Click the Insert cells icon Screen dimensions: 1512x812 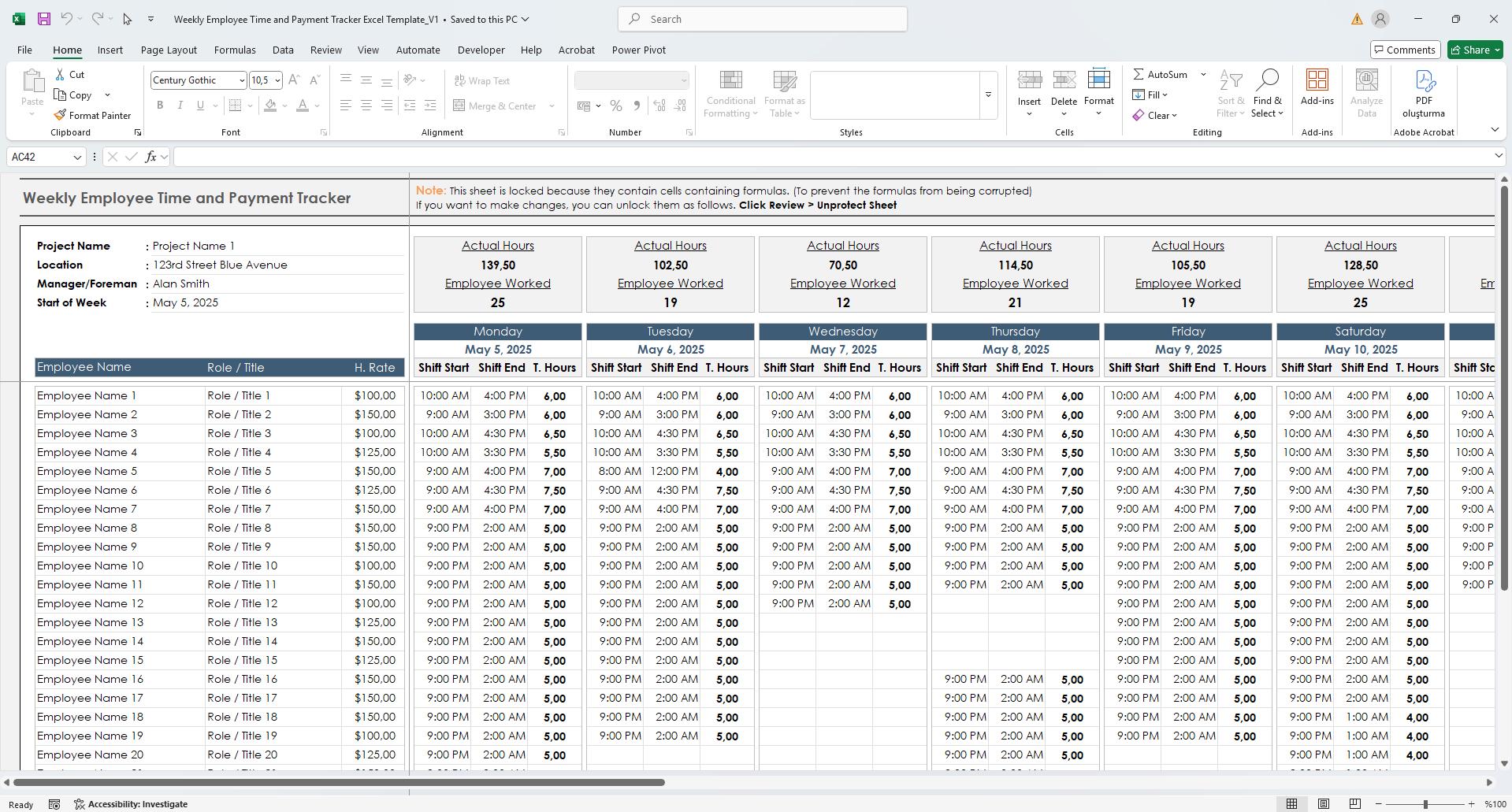tap(1029, 80)
